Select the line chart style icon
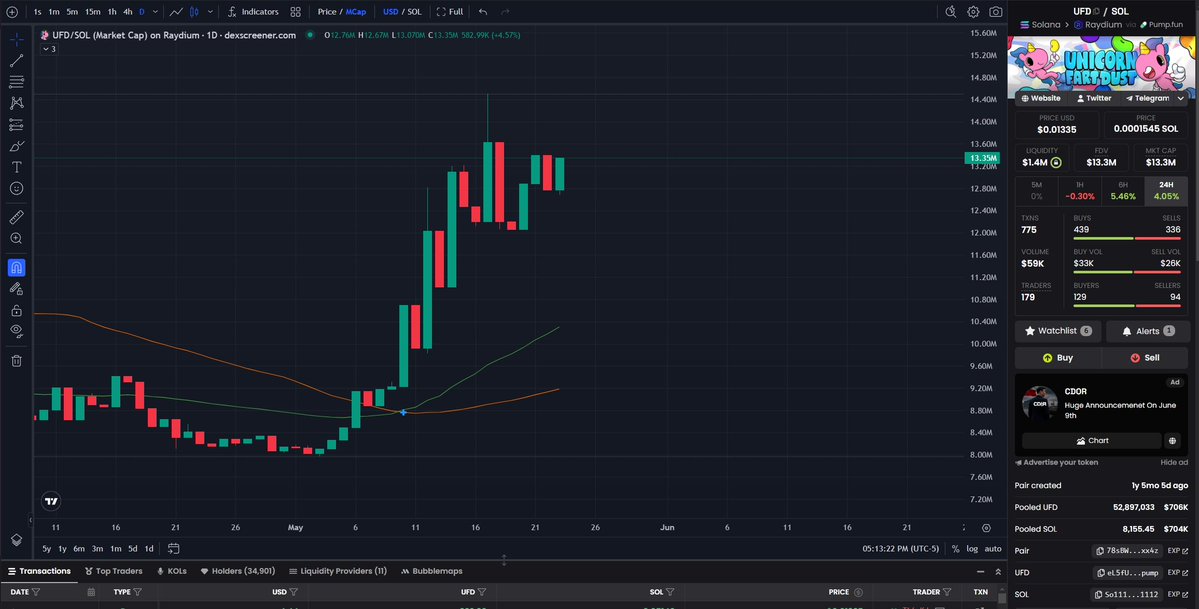The image size is (1199, 609). pos(176,11)
